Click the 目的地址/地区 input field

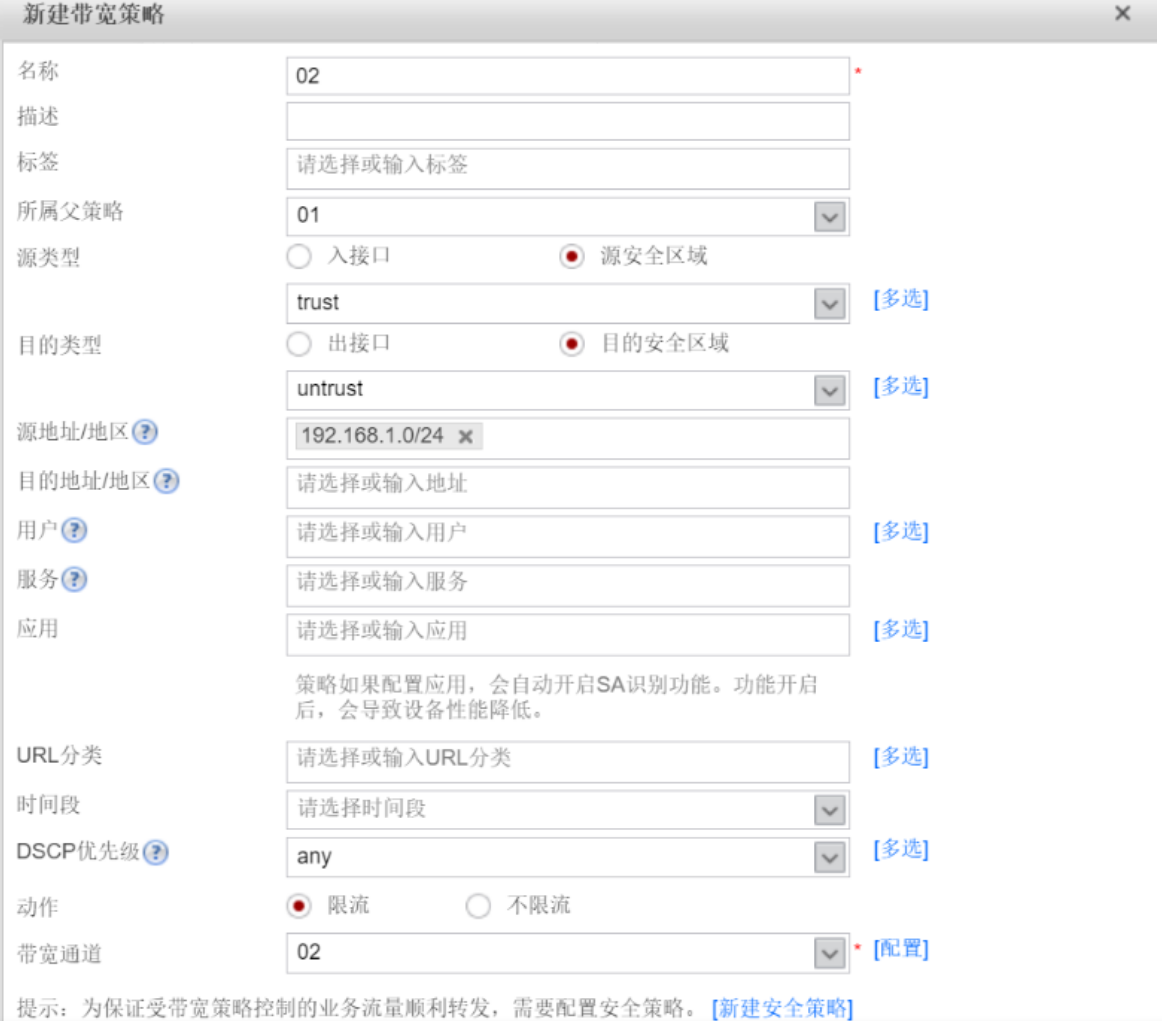click(x=568, y=487)
